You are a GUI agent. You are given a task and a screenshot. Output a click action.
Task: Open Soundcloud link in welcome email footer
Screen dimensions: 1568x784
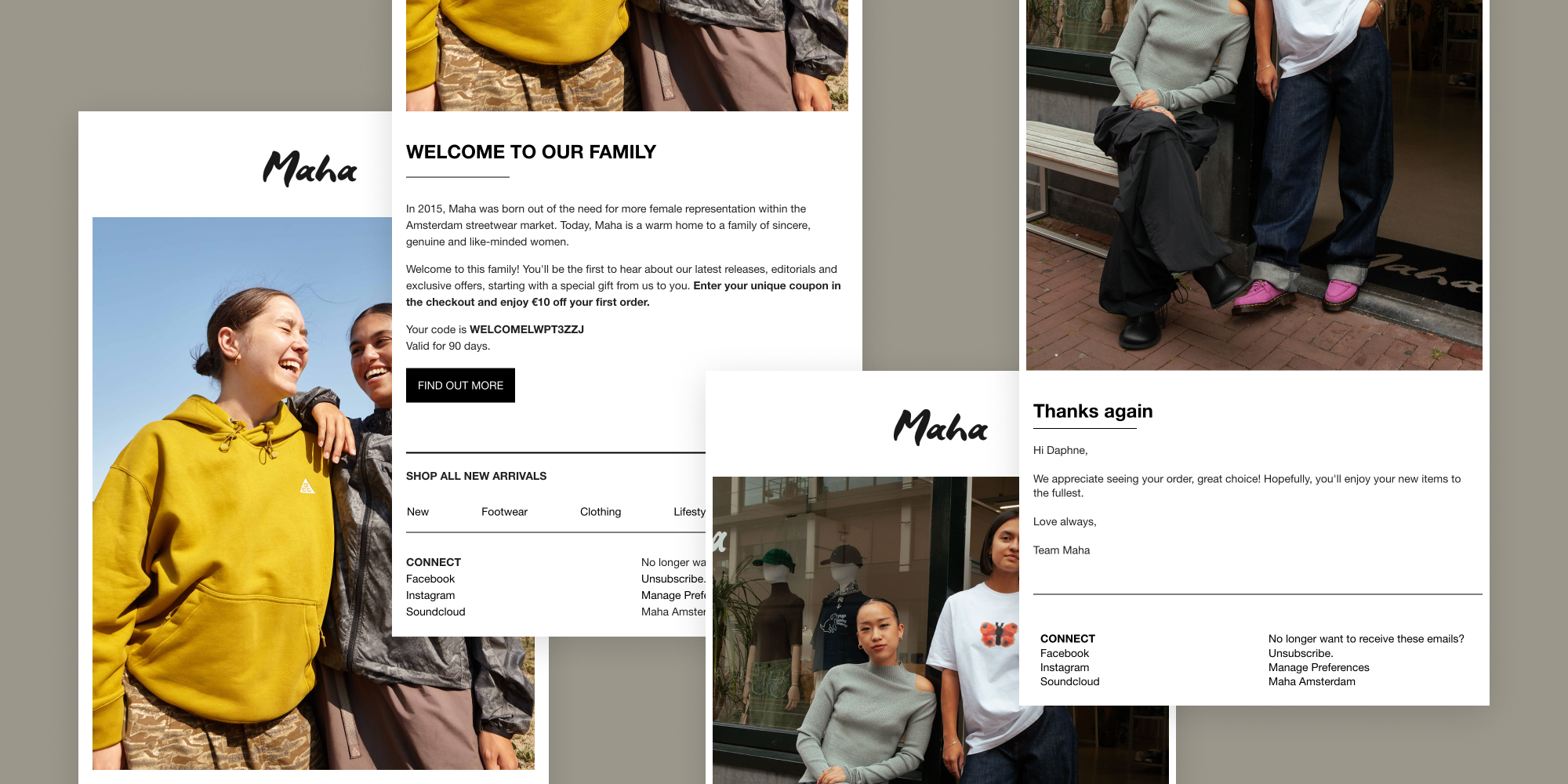pyautogui.click(x=435, y=612)
